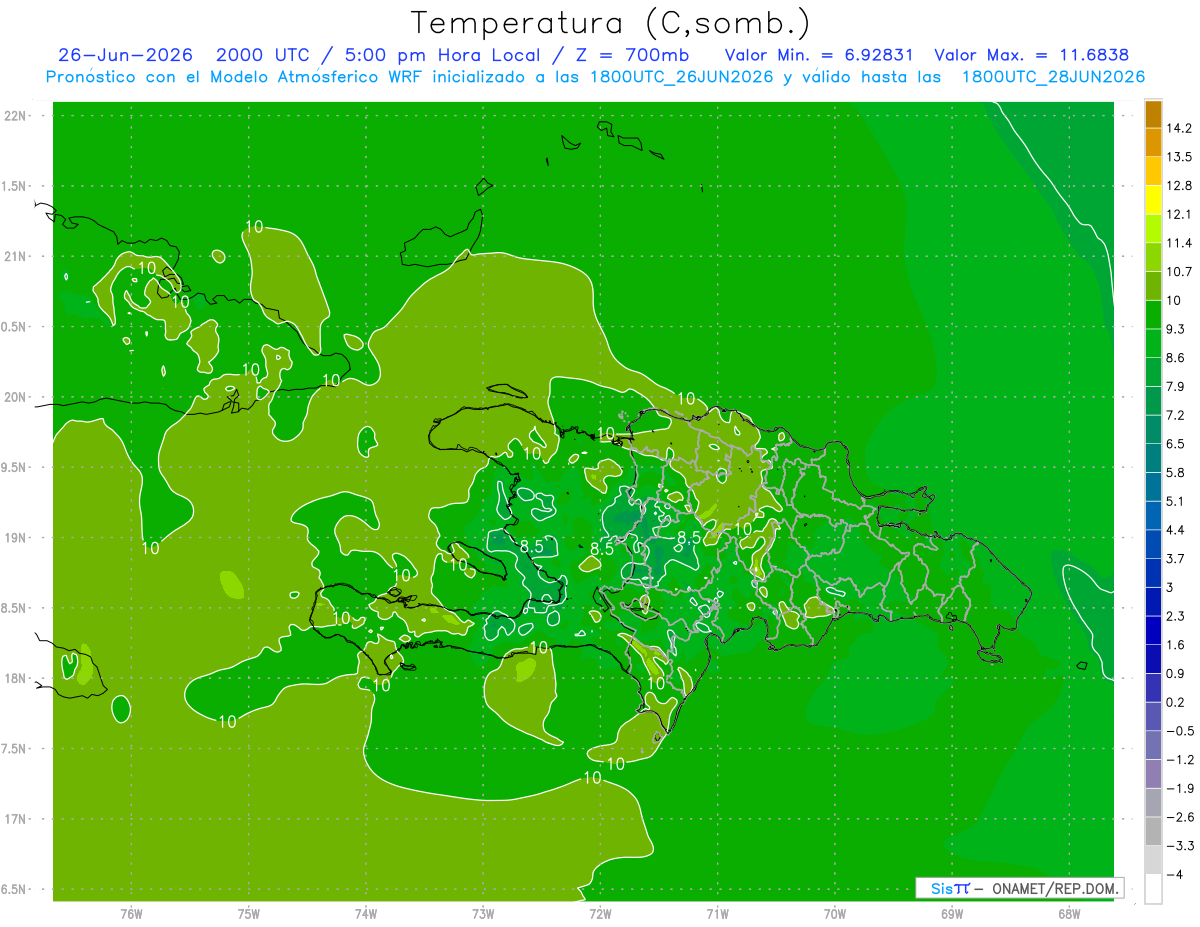The width and height of the screenshot is (1200, 927).
Task: Click the orange swatch between 13.5 and 14.2
Action: click(1153, 142)
